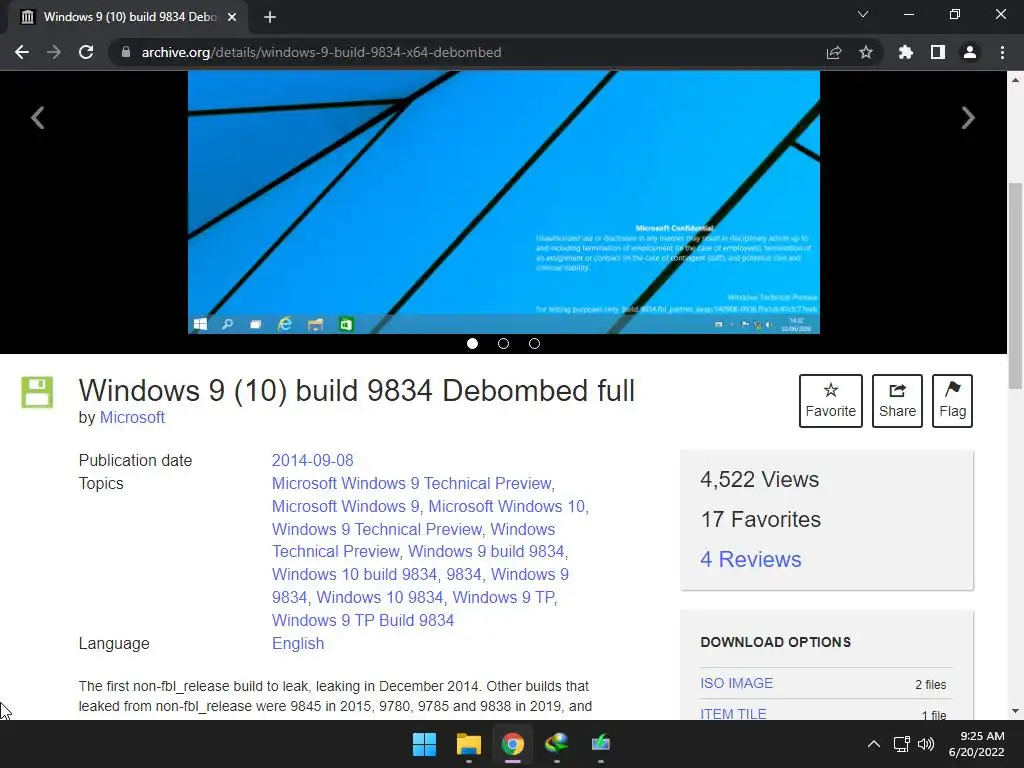Open Microsoft Windows 9 Technical Preview topic
The image size is (1024, 768).
coord(412,483)
